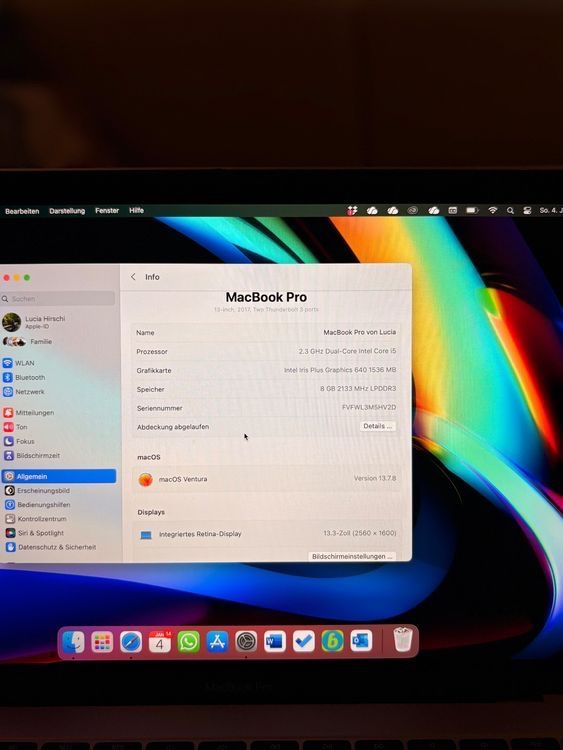Click the Suchen search field
The image size is (563, 750).
58,298
